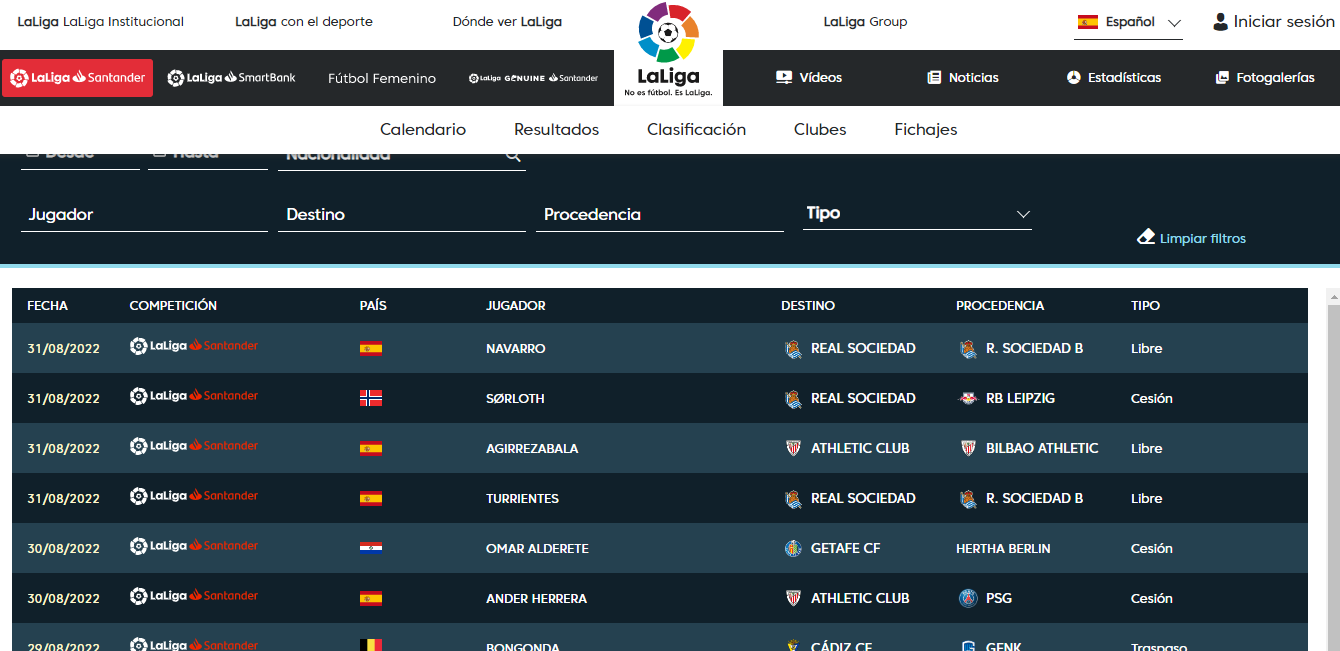This screenshot has width=1340, height=651.
Task: Click the search magnifier in Nacionalidad field
Action: click(x=513, y=156)
